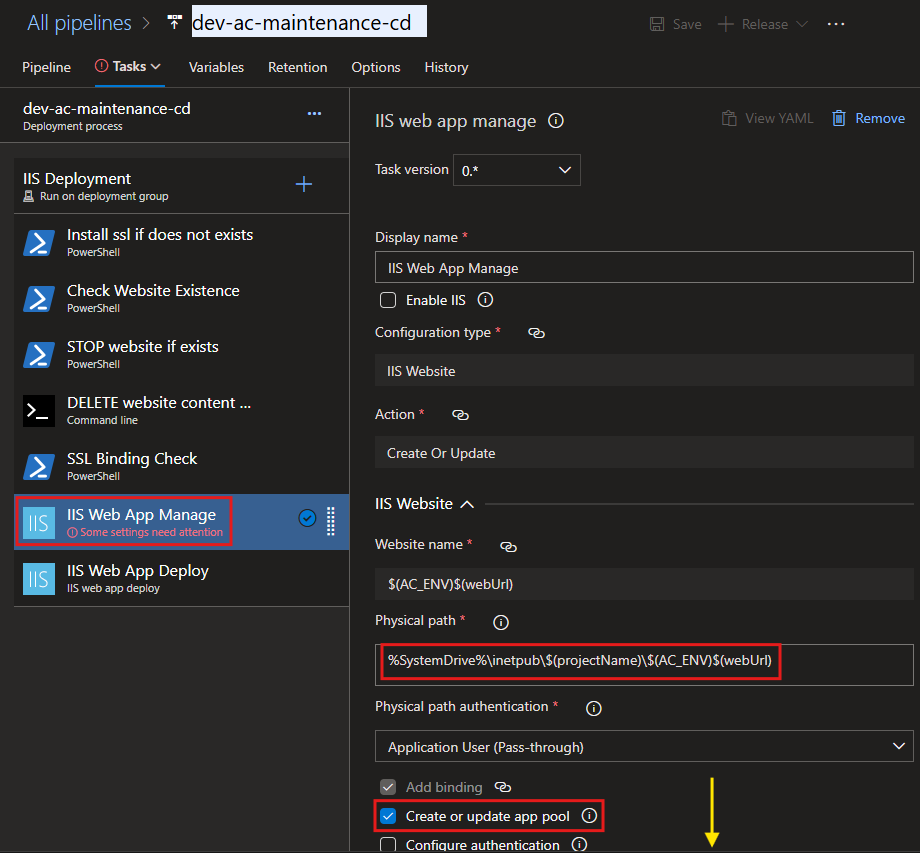Open the Task version dropdown
This screenshot has height=853, width=920.
pyautogui.click(x=517, y=170)
